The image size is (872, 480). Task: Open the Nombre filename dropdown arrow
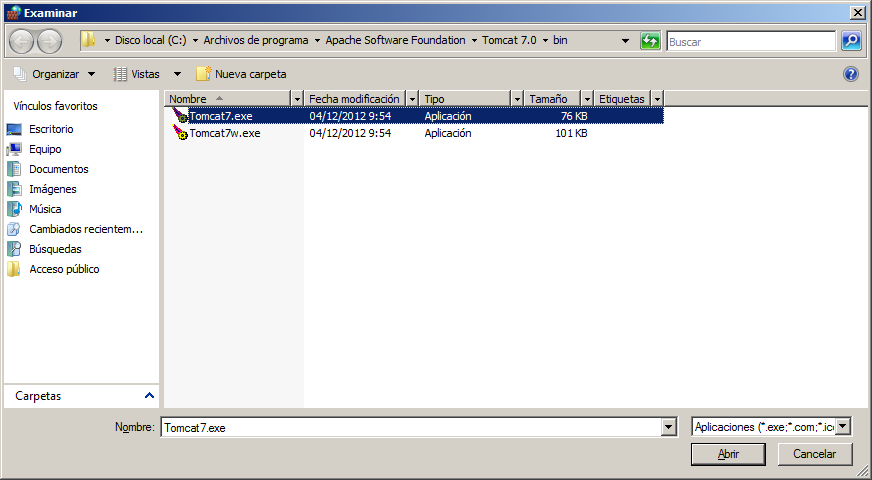pos(669,427)
